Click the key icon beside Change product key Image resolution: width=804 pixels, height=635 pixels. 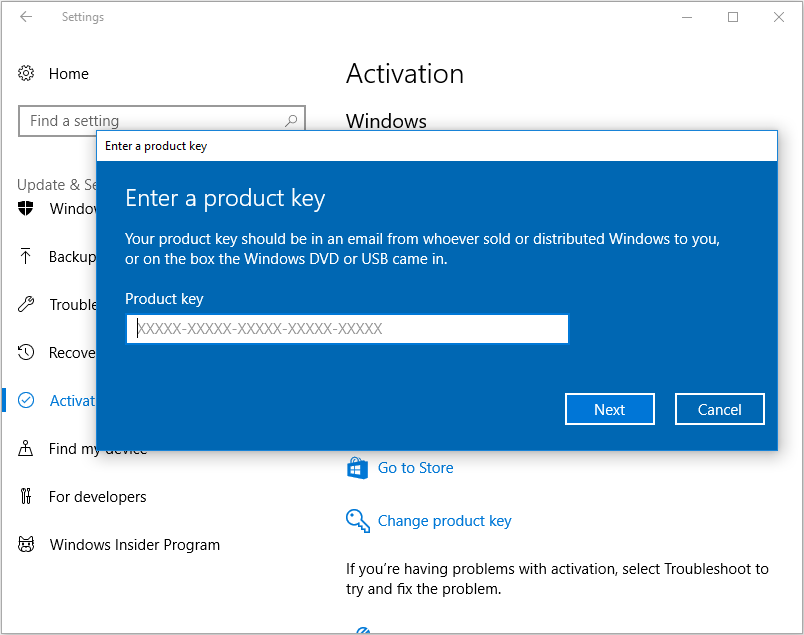(357, 520)
